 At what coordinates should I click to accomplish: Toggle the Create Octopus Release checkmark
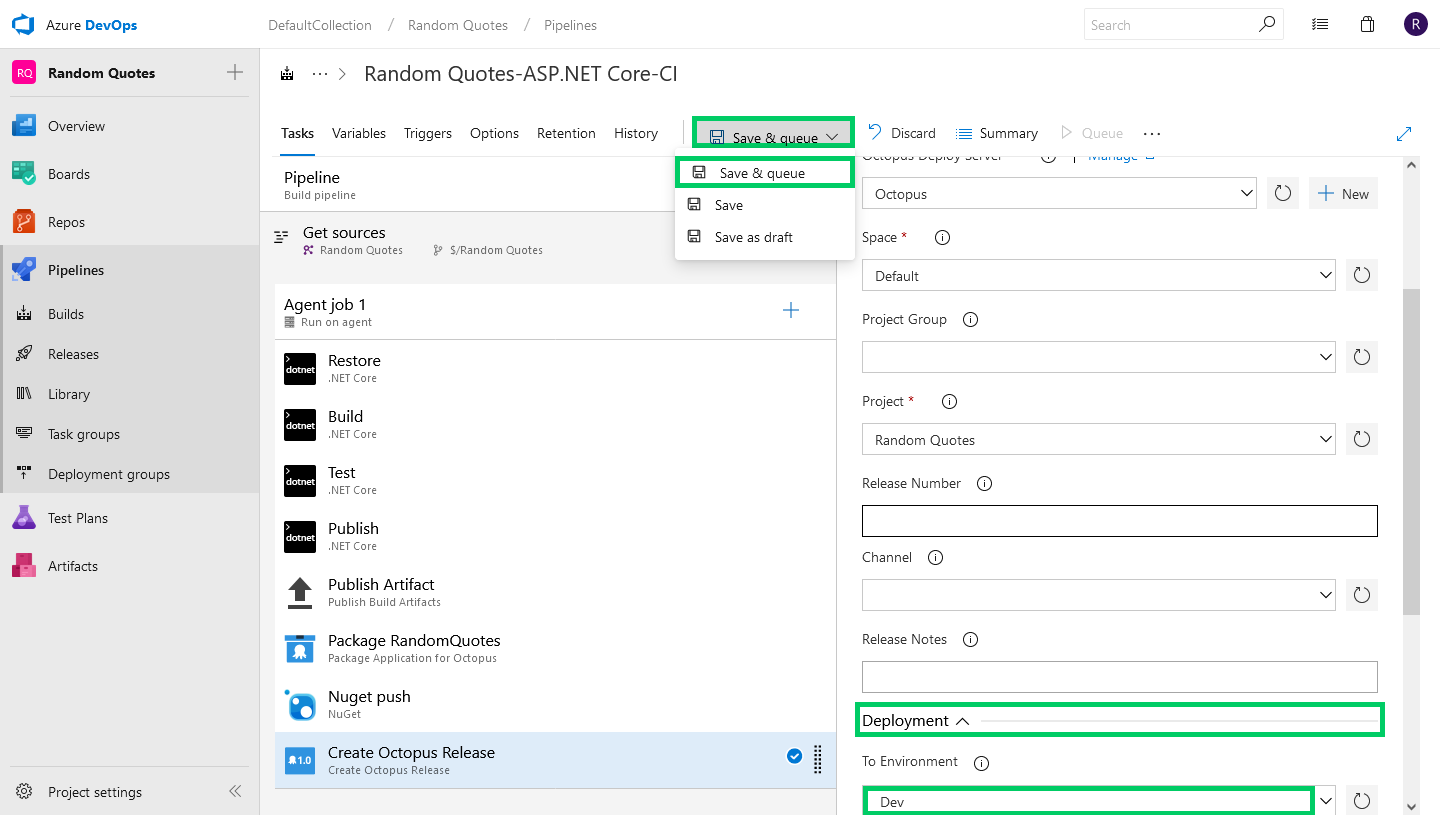pyautogui.click(x=794, y=756)
